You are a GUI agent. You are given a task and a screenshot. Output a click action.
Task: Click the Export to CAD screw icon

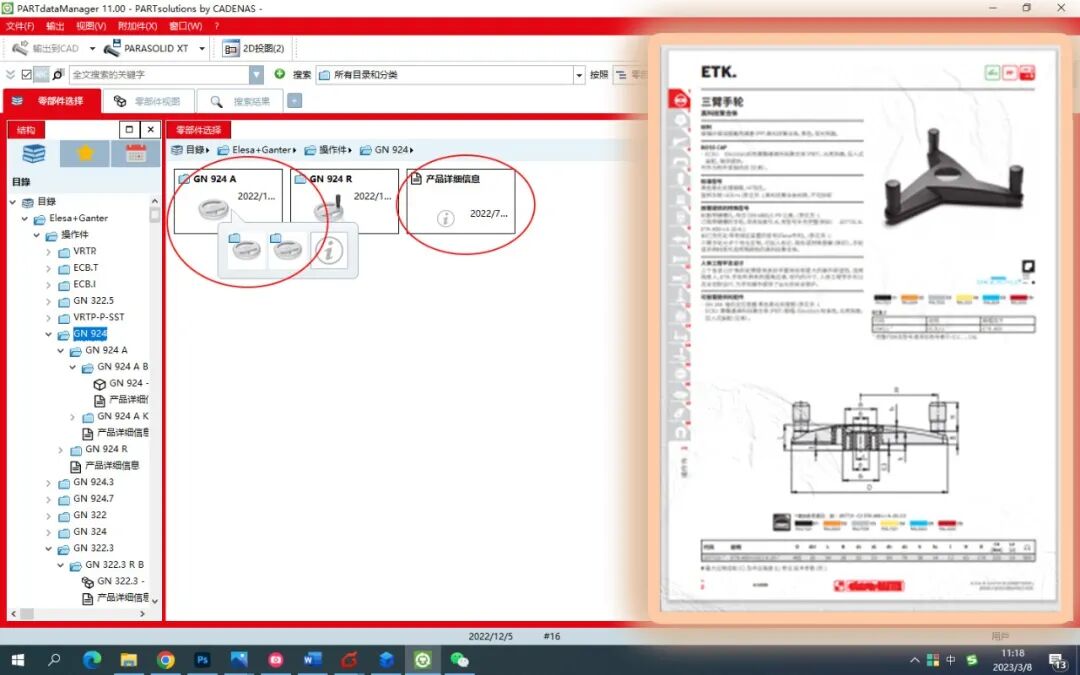click(x=21, y=48)
